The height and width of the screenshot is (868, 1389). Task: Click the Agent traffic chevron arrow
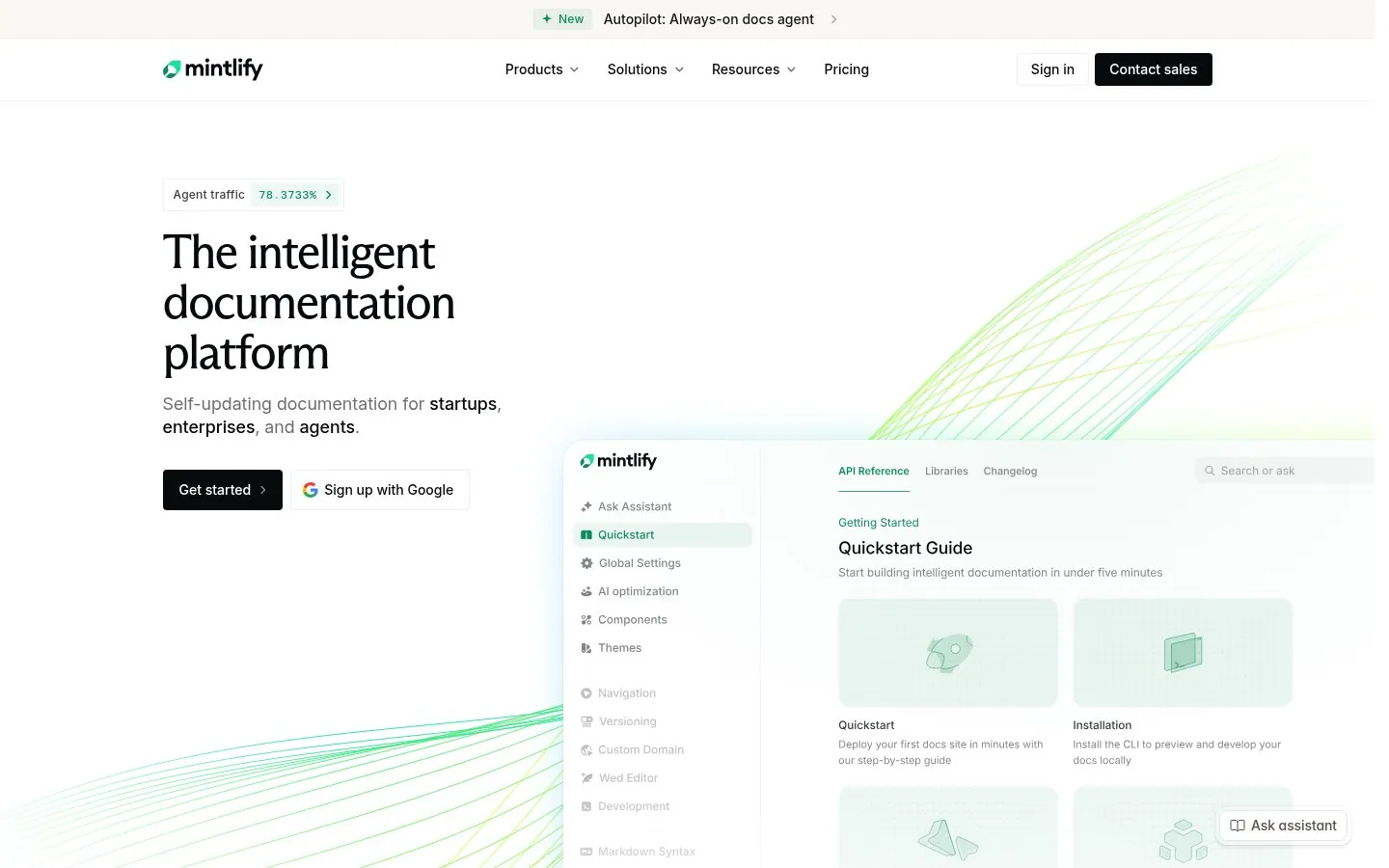point(329,195)
